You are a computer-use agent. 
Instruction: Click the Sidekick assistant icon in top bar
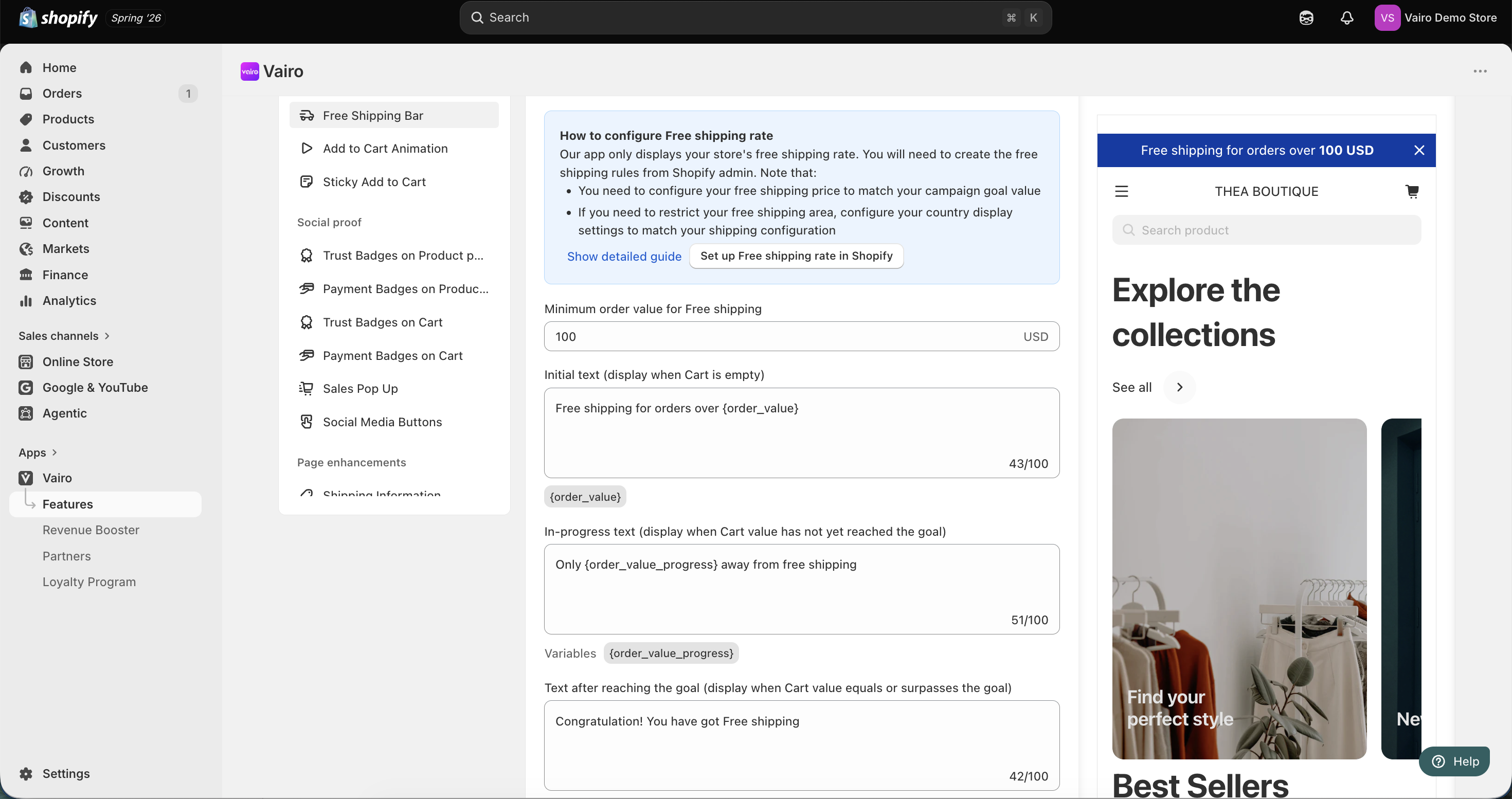1306,17
